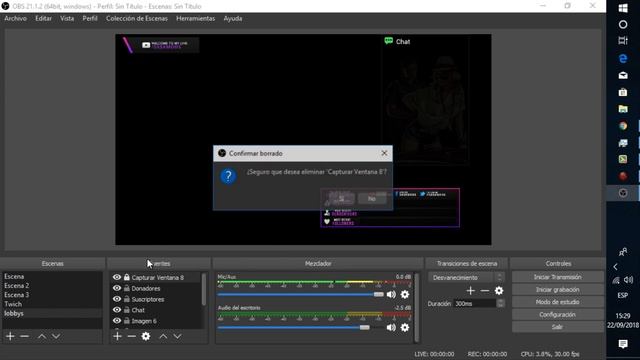Open the Editar menu
The image size is (640, 360).
(43, 18)
